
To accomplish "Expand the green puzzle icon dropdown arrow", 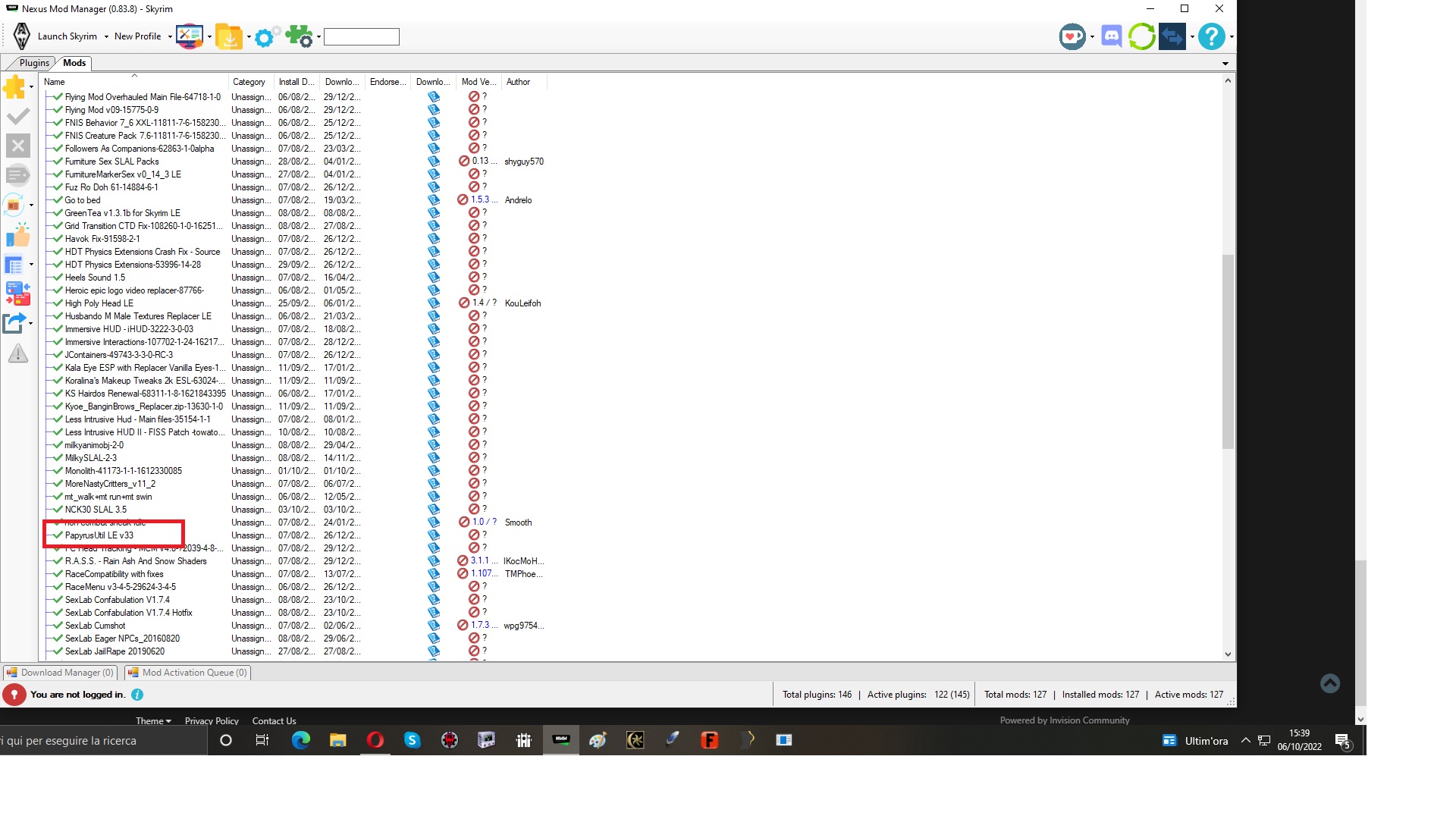I will pyautogui.click(x=318, y=36).
